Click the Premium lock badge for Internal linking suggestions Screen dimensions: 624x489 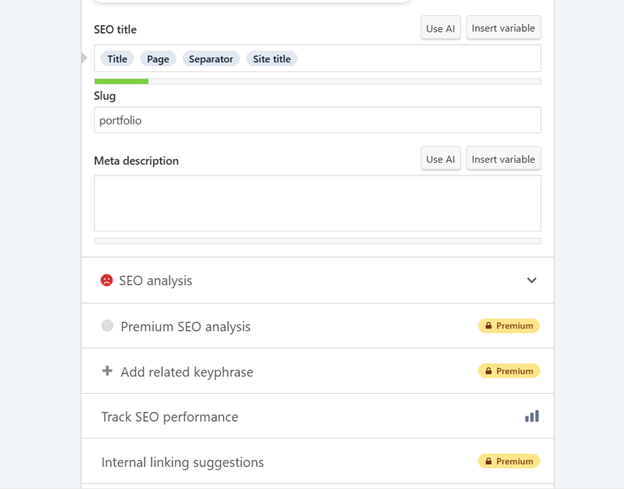509,461
